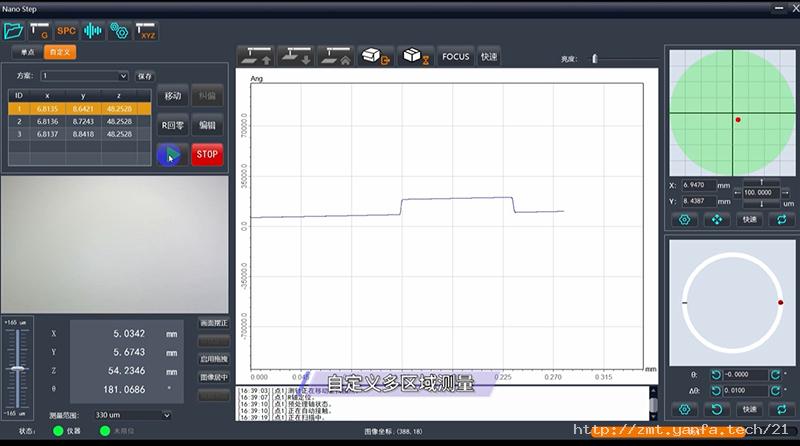This screenshot has width=800, height=446.
Task: Open the waveform analysis icon
Action: [93, 31]
